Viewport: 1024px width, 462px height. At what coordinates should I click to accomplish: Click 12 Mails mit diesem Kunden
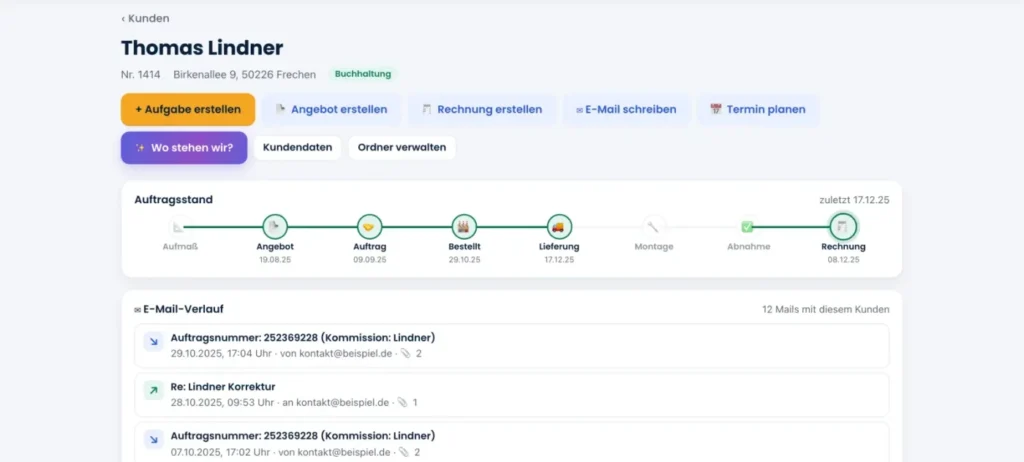click(x=825, y=309)
